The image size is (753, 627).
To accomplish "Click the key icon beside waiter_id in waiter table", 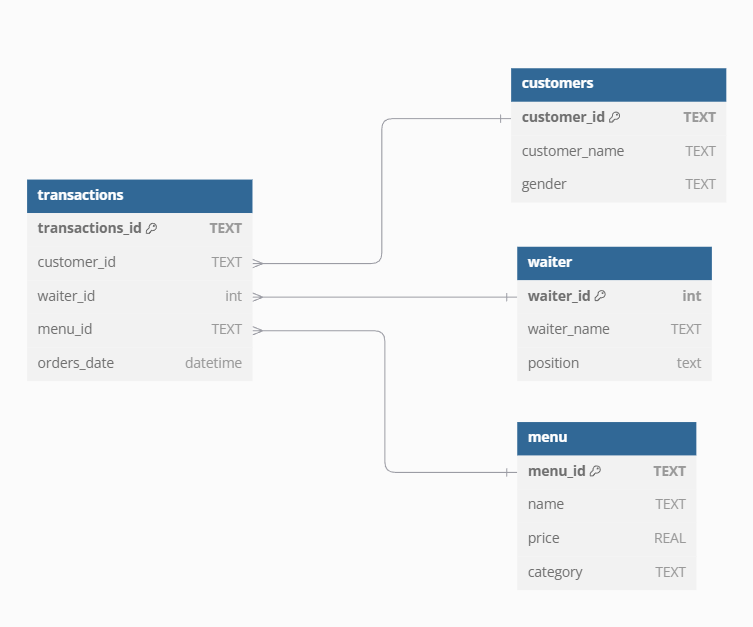I will coord(600,296).
